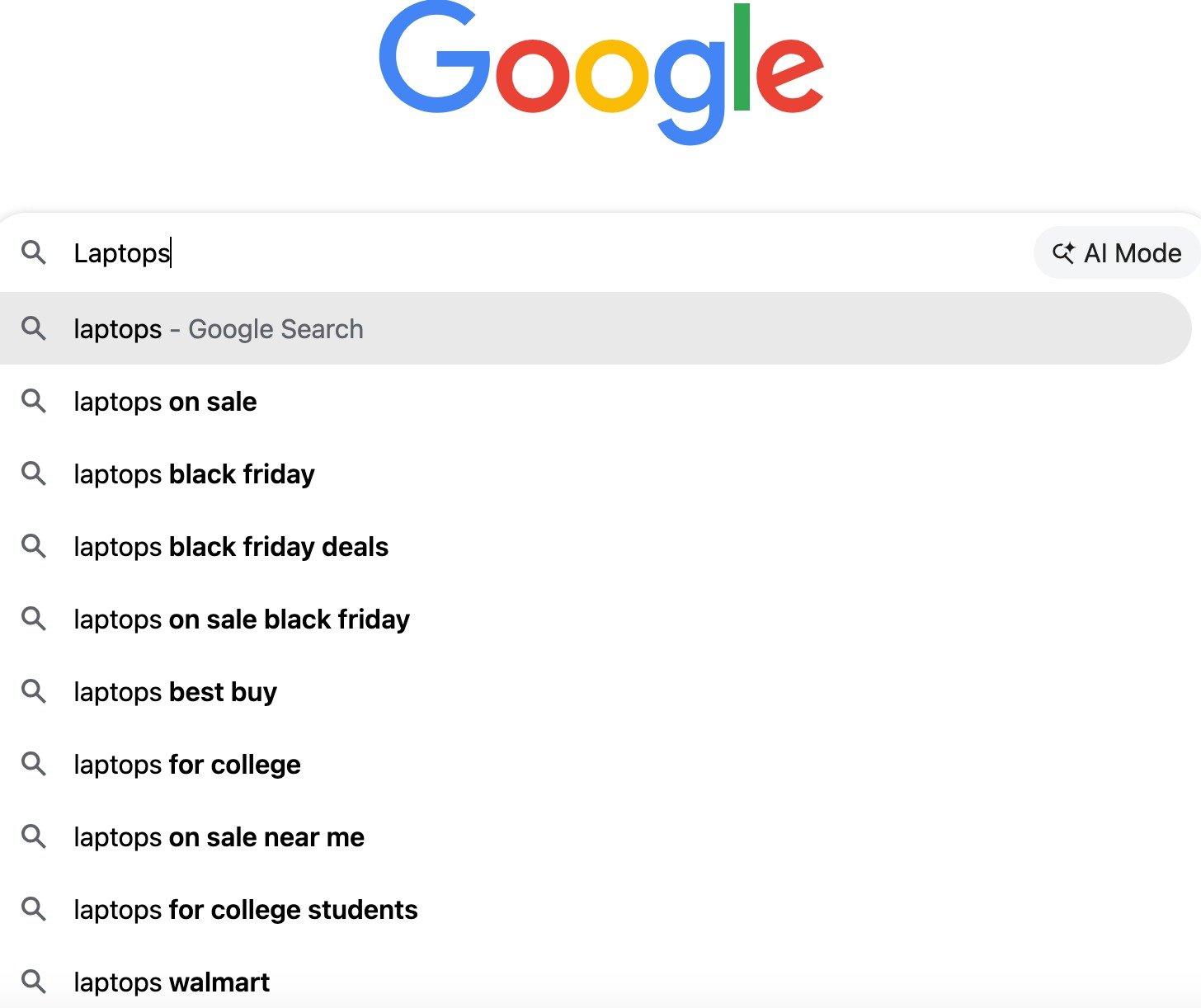Click the search icon beside 'laptops on sale near me'

(34, 837)
